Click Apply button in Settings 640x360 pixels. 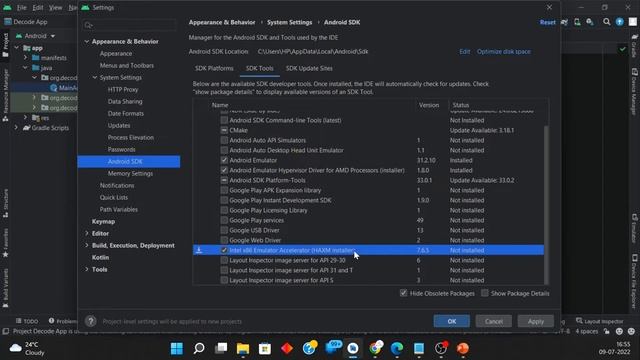coord(536,321)
